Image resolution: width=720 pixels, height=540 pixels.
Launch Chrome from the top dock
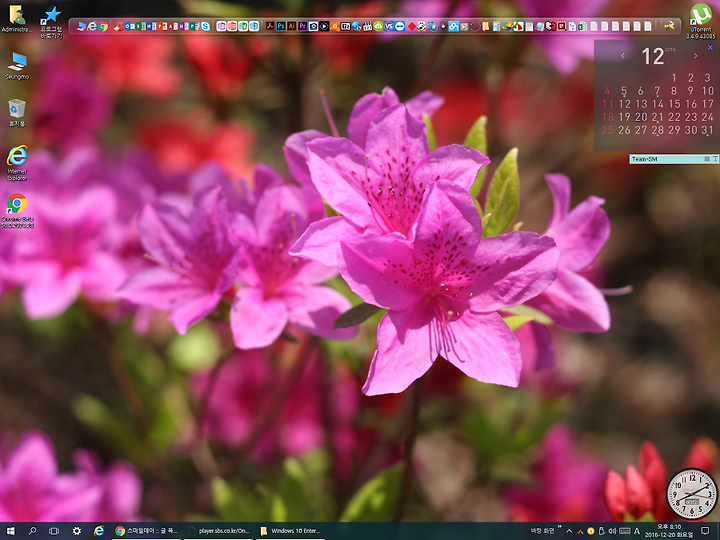pos(103,27)
